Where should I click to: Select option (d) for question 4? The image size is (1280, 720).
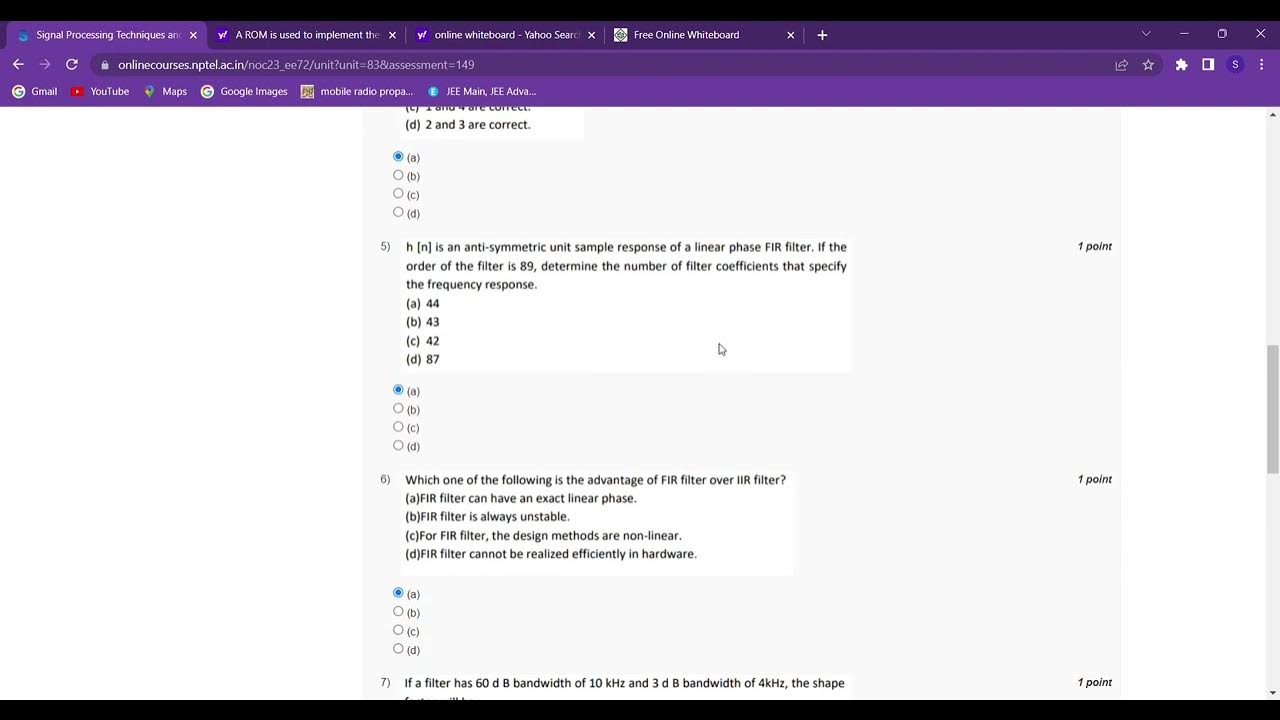point(398,212)
